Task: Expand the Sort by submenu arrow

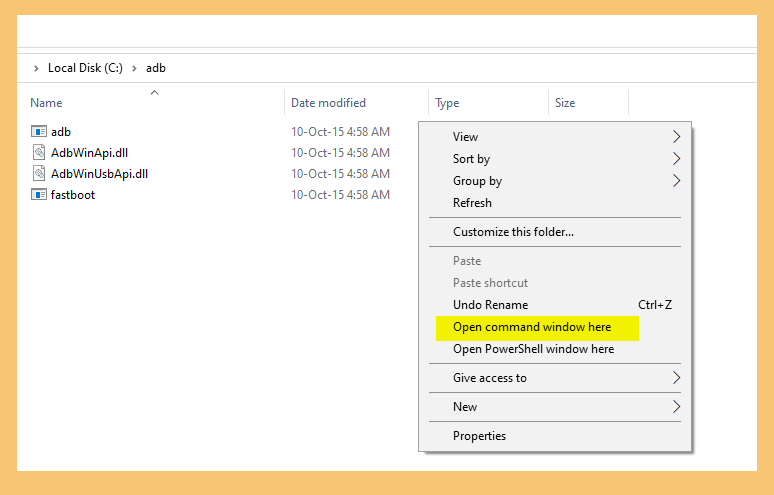Action: click(676, 158)
